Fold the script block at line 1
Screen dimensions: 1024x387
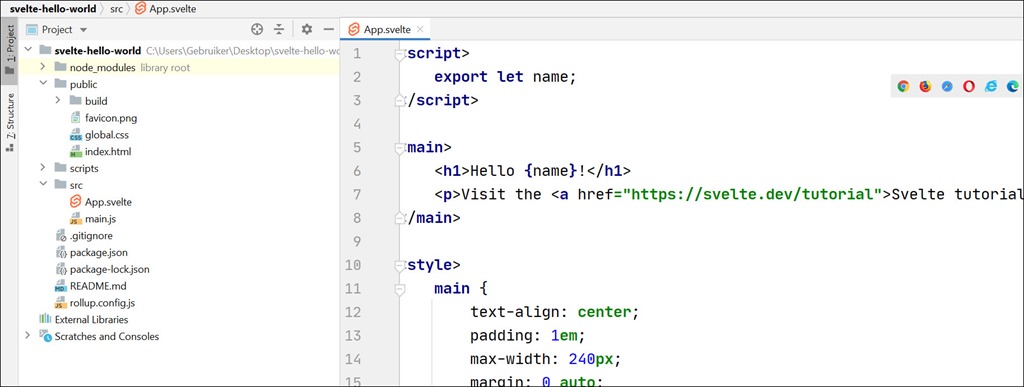[x=400, y=54]
